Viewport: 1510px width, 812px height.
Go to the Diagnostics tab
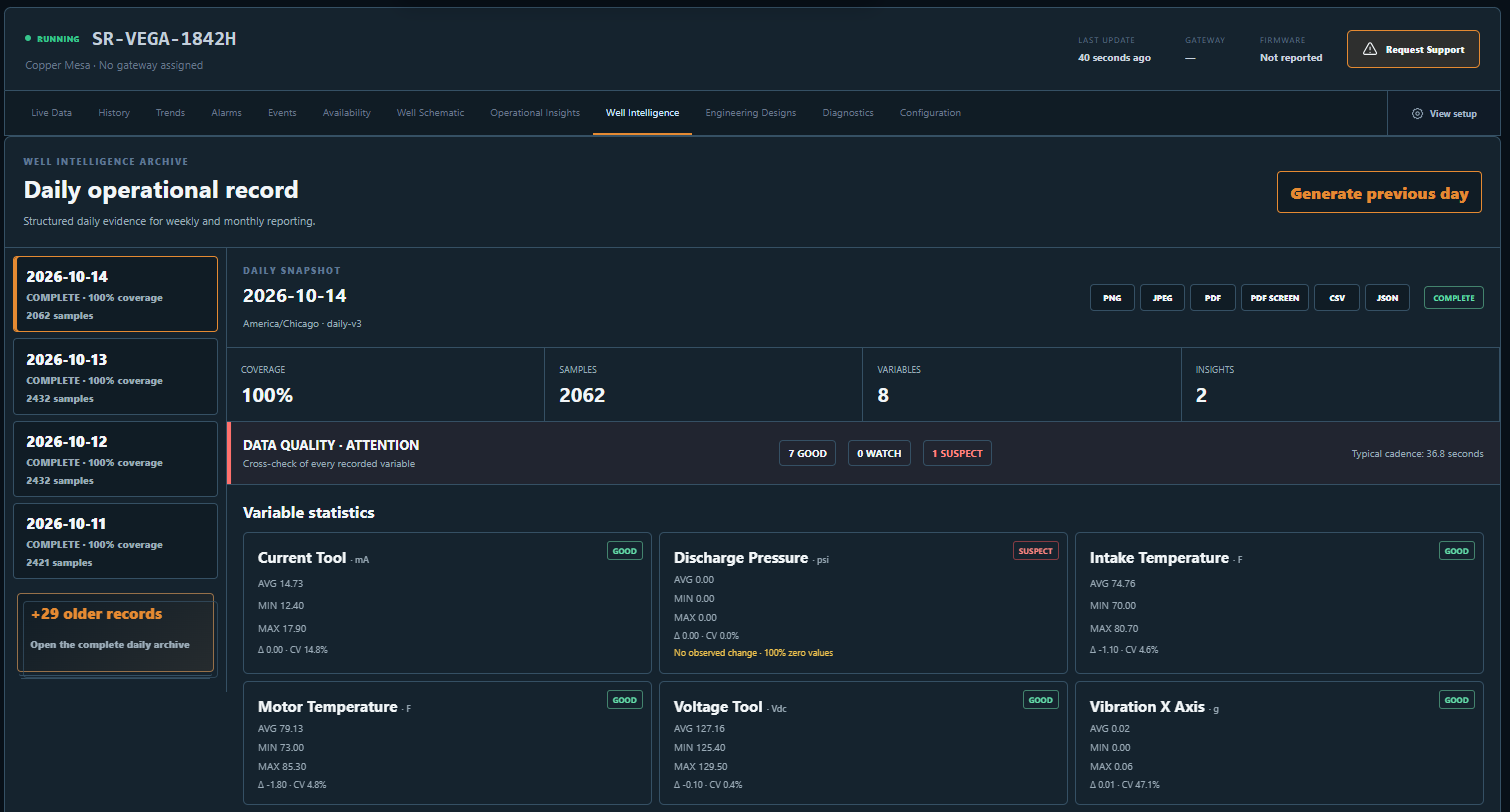pyautogui.click(x=848, y=113)
